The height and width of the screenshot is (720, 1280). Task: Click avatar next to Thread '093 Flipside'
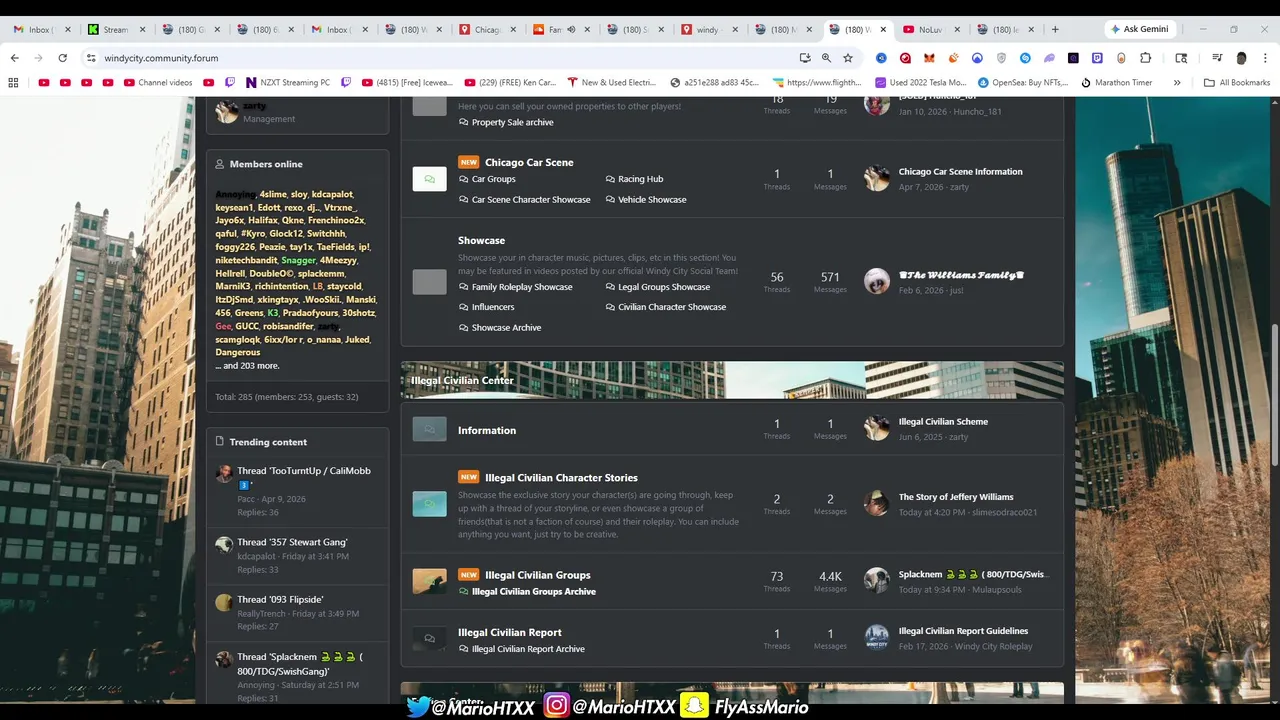224,602
